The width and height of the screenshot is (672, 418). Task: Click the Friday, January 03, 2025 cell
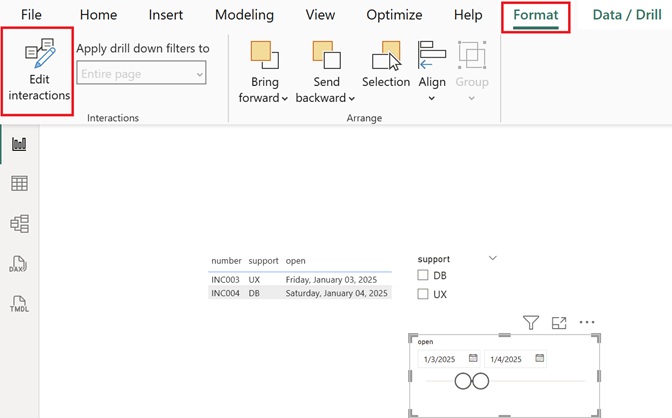(331, 280)
